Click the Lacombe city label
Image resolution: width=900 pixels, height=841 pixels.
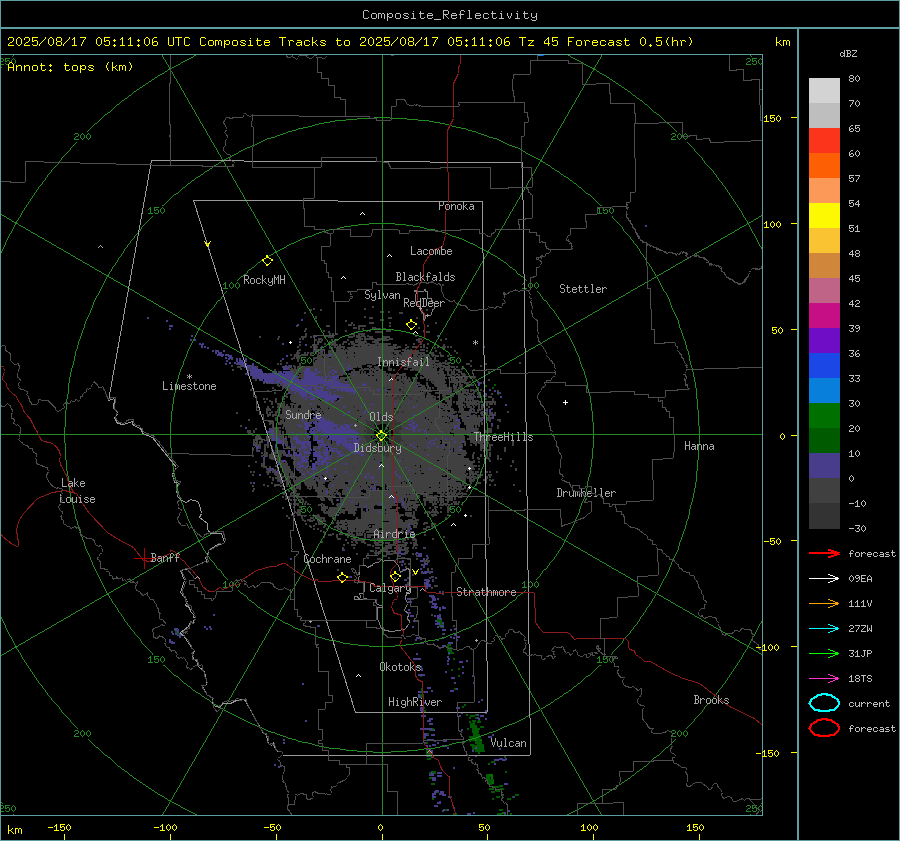click(431, 251)
